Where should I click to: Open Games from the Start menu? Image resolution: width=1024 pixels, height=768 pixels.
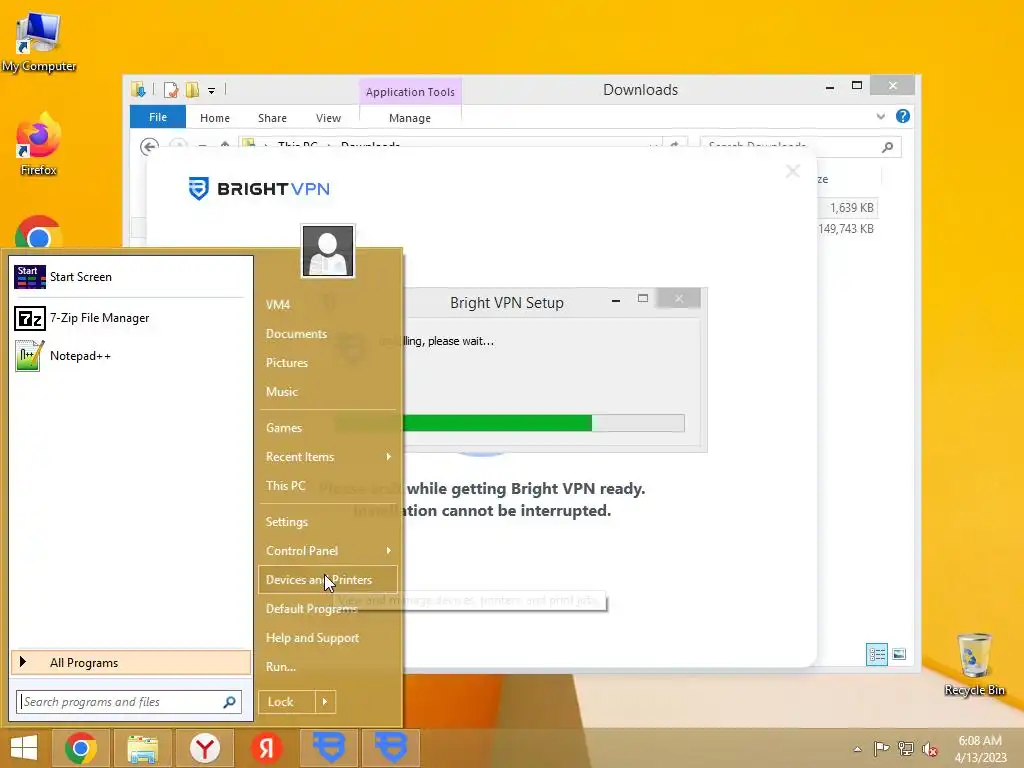(x=283, y=428)
